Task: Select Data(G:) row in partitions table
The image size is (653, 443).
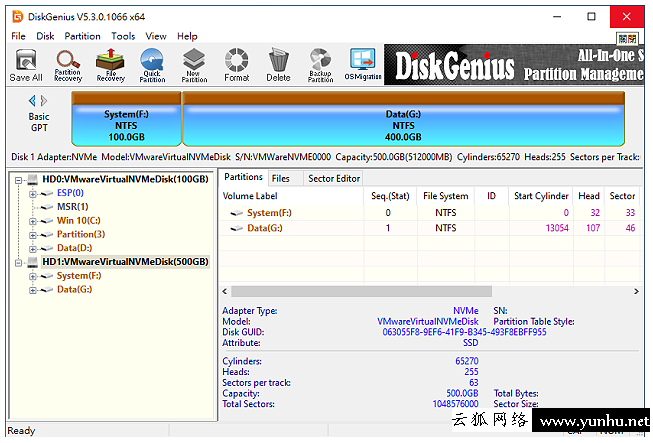Action: click(x=429, y=228)
